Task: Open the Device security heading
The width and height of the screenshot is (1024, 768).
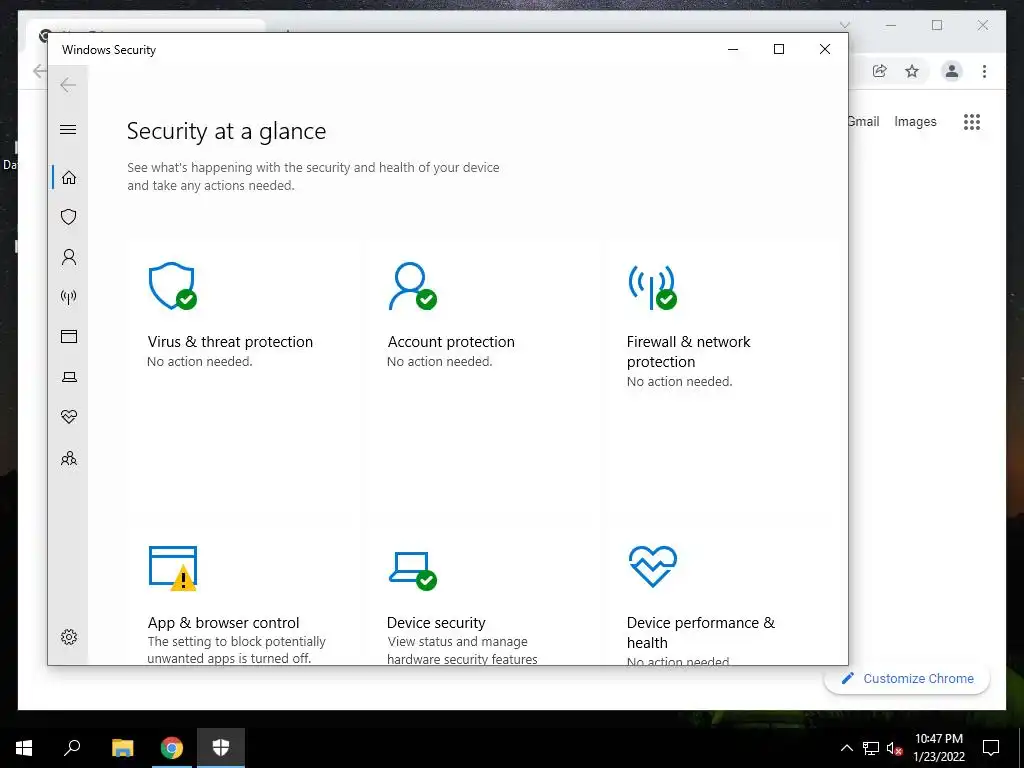Action: (436, 622)
